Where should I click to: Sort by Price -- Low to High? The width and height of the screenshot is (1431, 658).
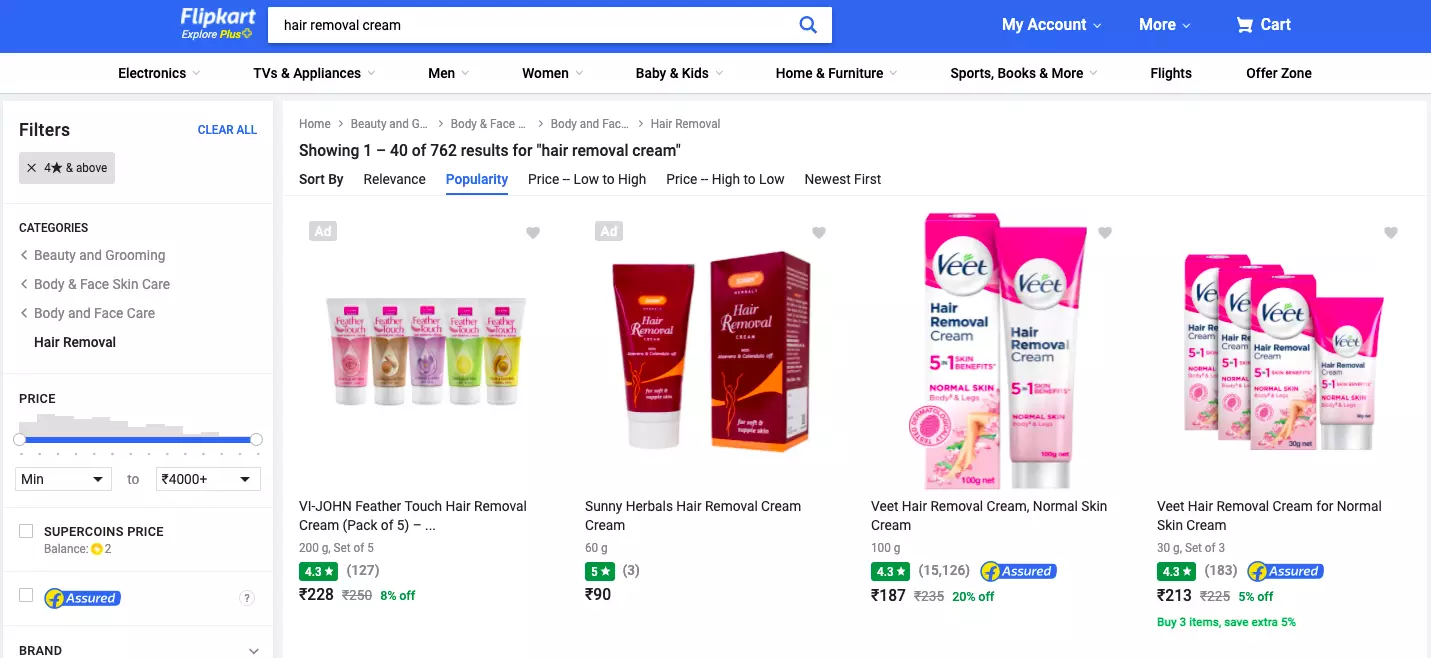pos(587,179)
